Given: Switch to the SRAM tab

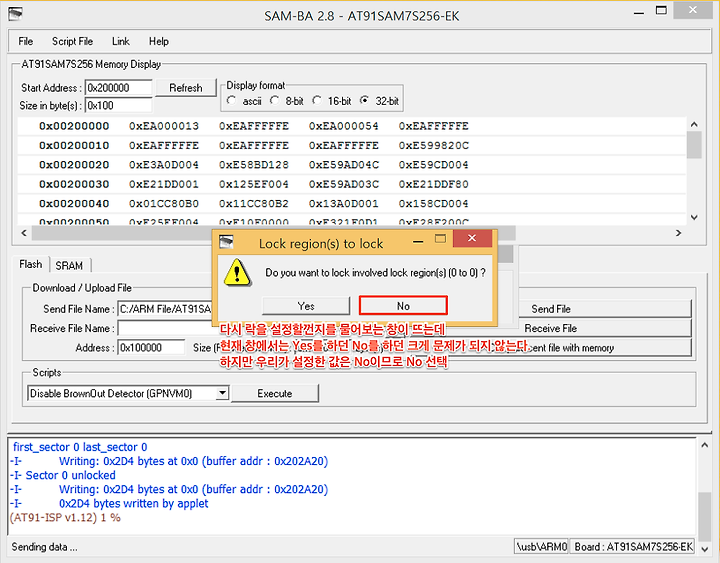Looking at the screenshot, I should pyautogui.click(x=69, y=265).
